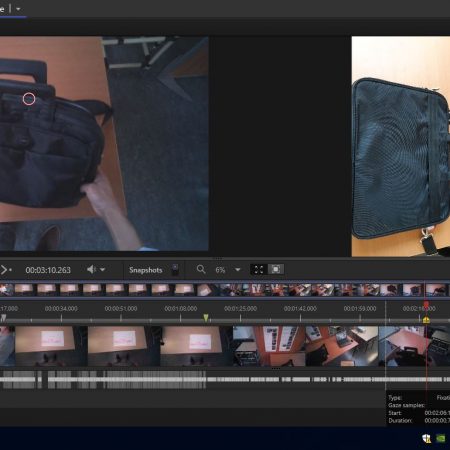Toggle the Snapshots switch

[175, 270]
